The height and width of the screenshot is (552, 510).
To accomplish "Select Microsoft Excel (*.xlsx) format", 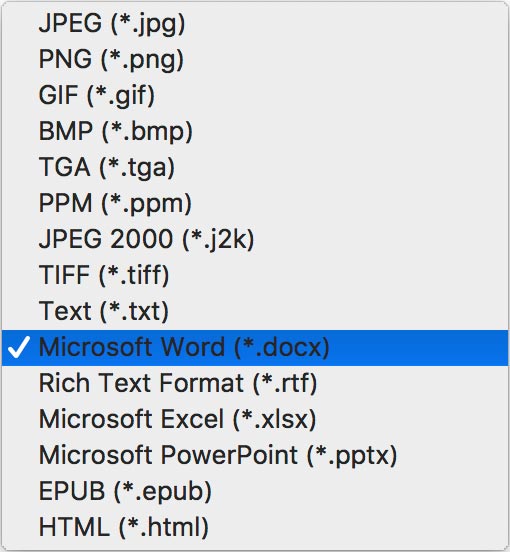I will (x=255, y=420).
